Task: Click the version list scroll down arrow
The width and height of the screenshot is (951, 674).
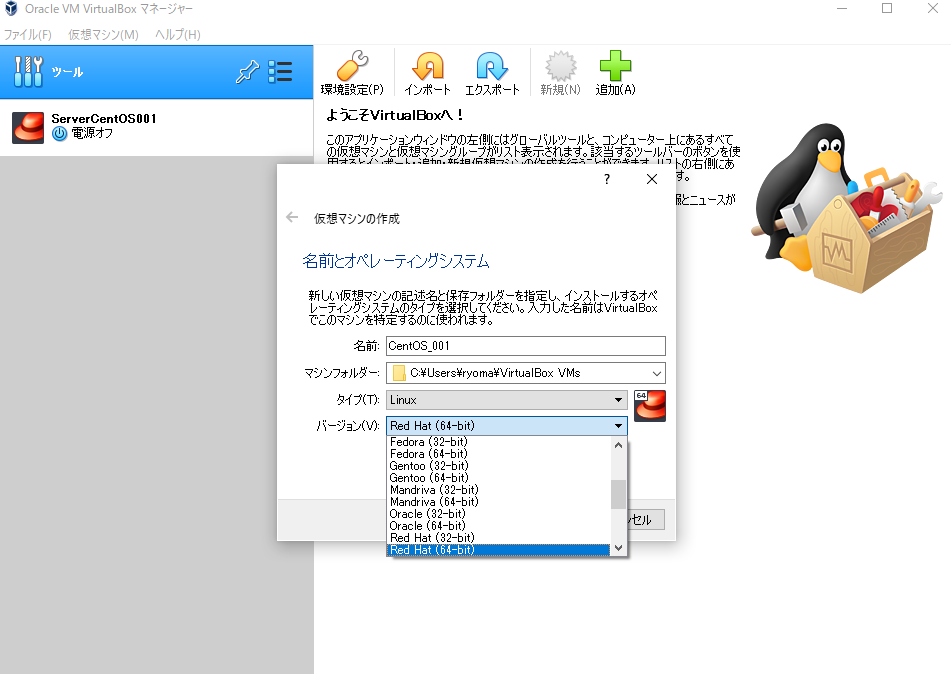Action: [x=618, y=548]
